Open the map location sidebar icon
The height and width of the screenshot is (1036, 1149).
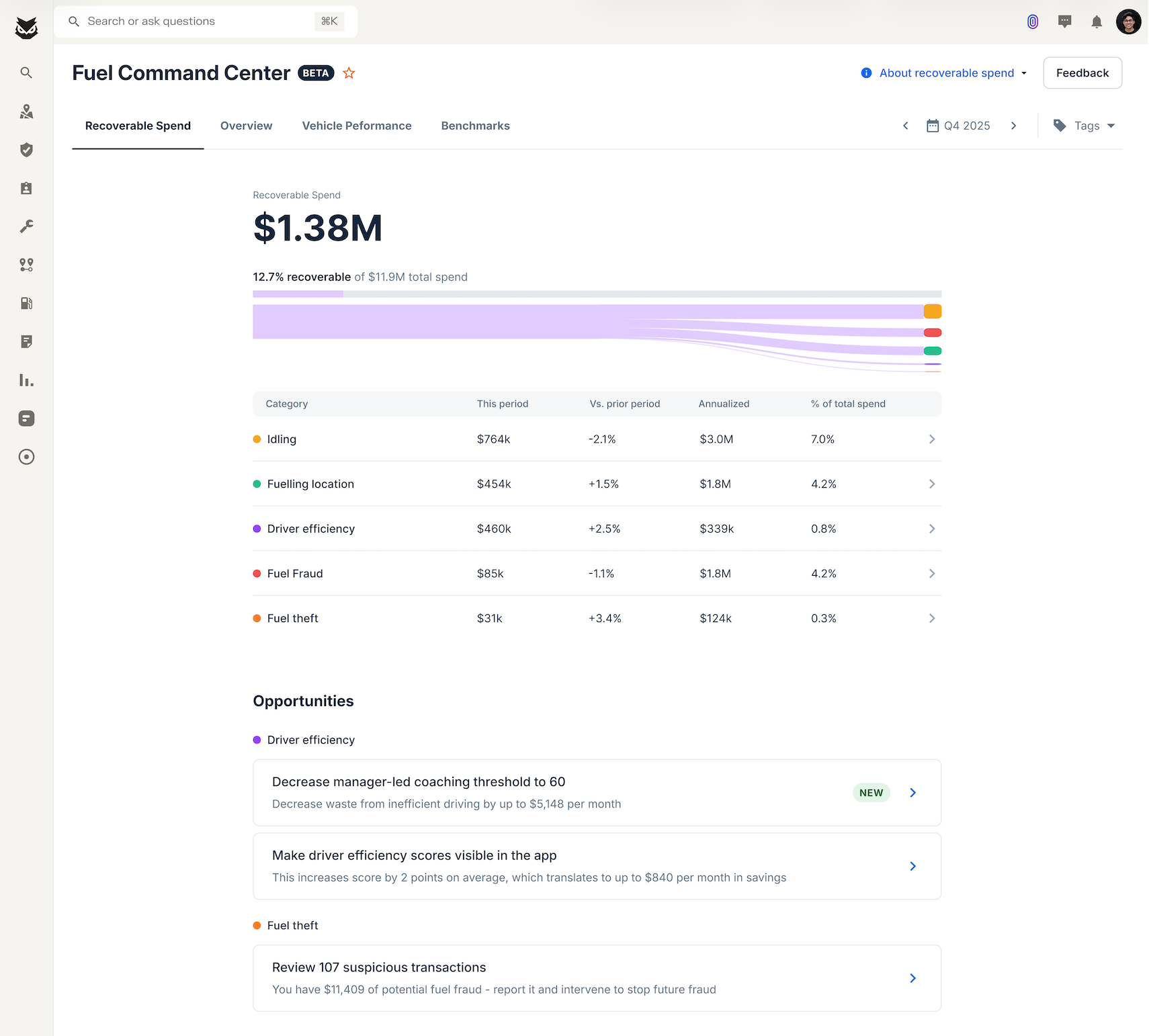tap(26, 112)
